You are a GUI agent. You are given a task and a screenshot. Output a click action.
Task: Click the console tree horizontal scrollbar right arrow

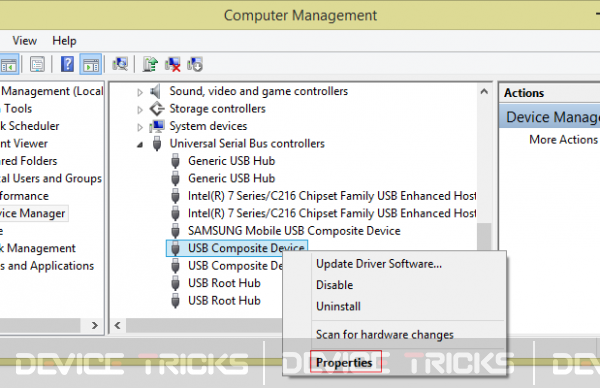[95, 326]
